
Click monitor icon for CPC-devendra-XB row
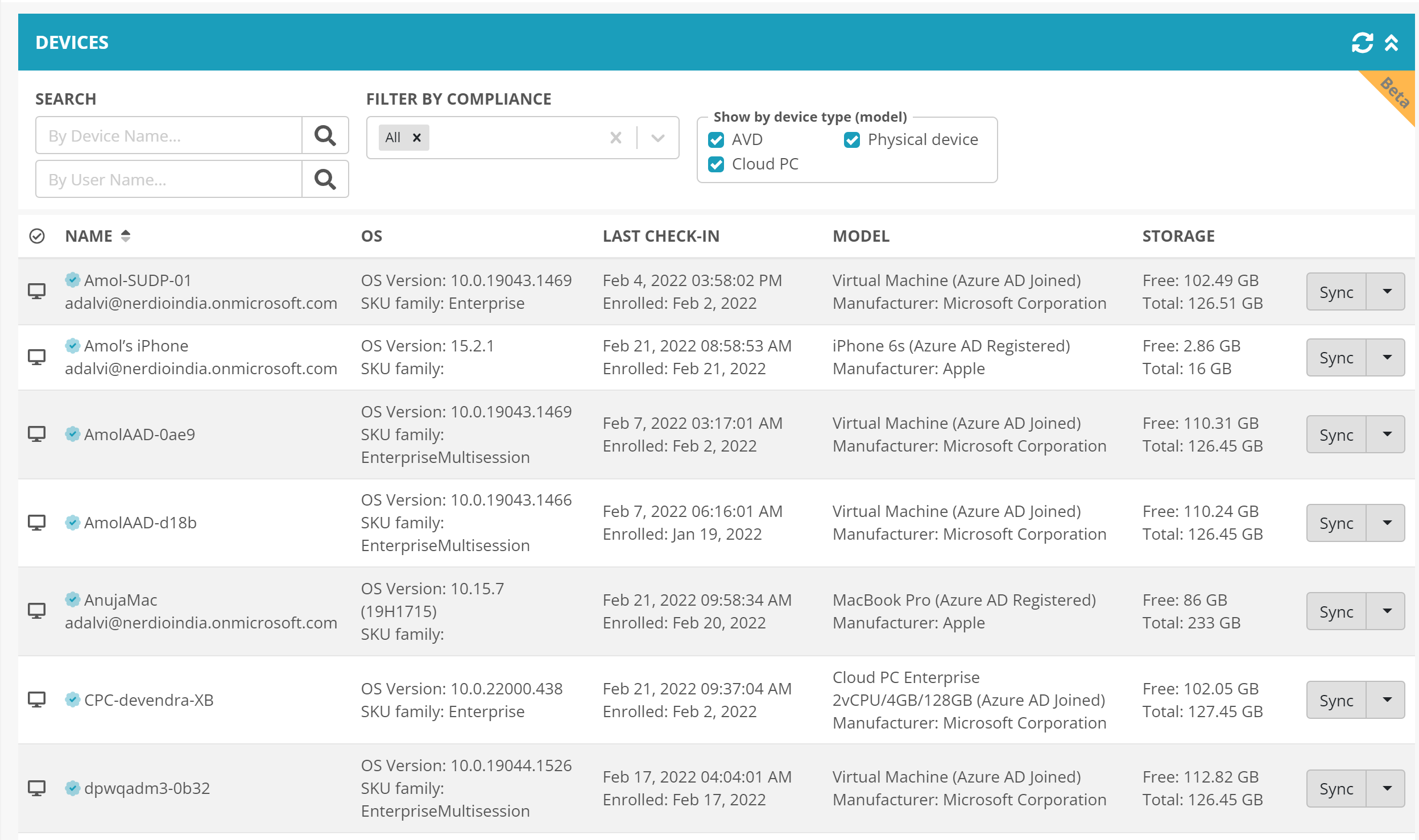[x=37, y=700]
